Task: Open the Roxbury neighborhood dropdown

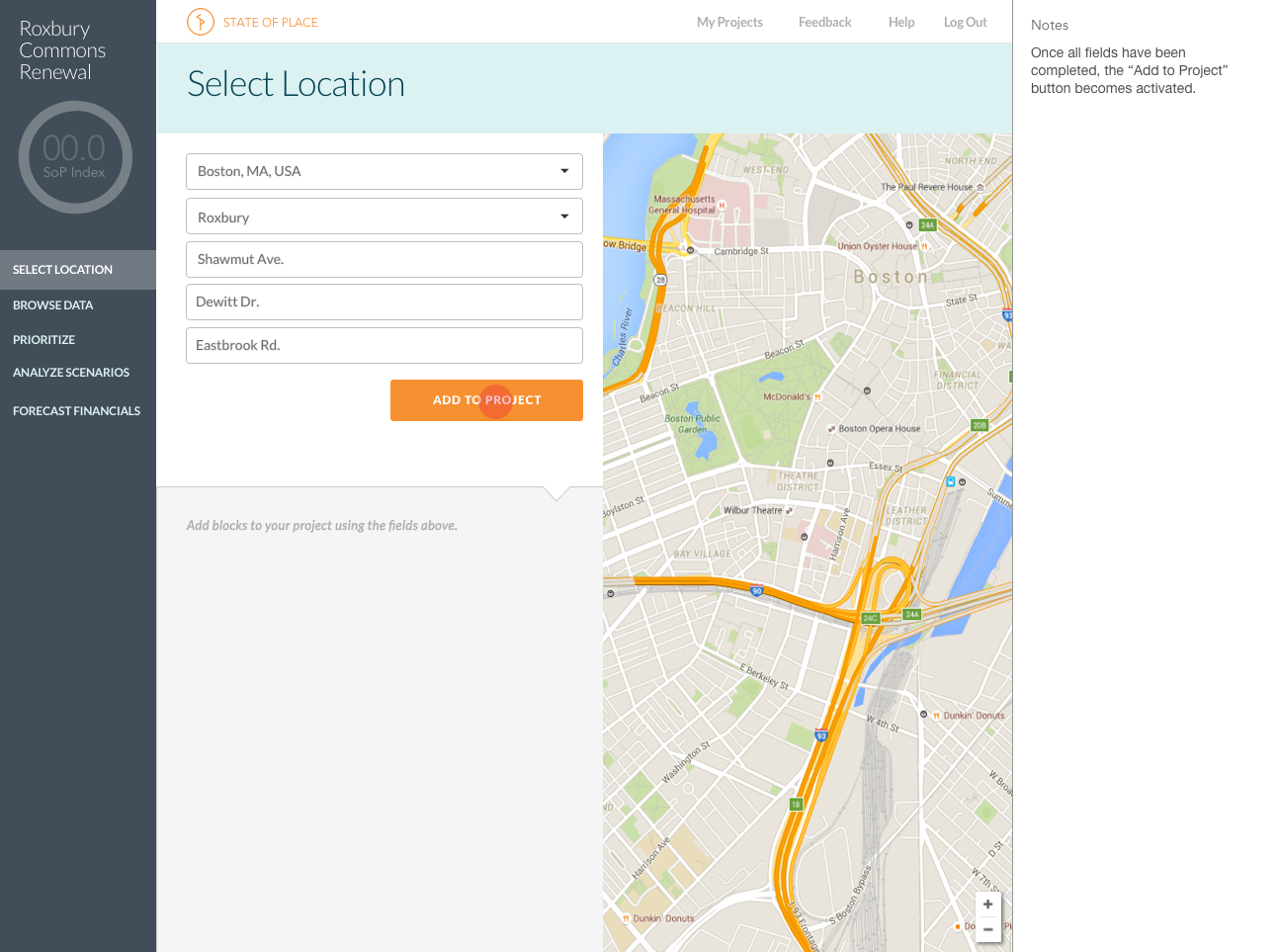Action: 384,216
